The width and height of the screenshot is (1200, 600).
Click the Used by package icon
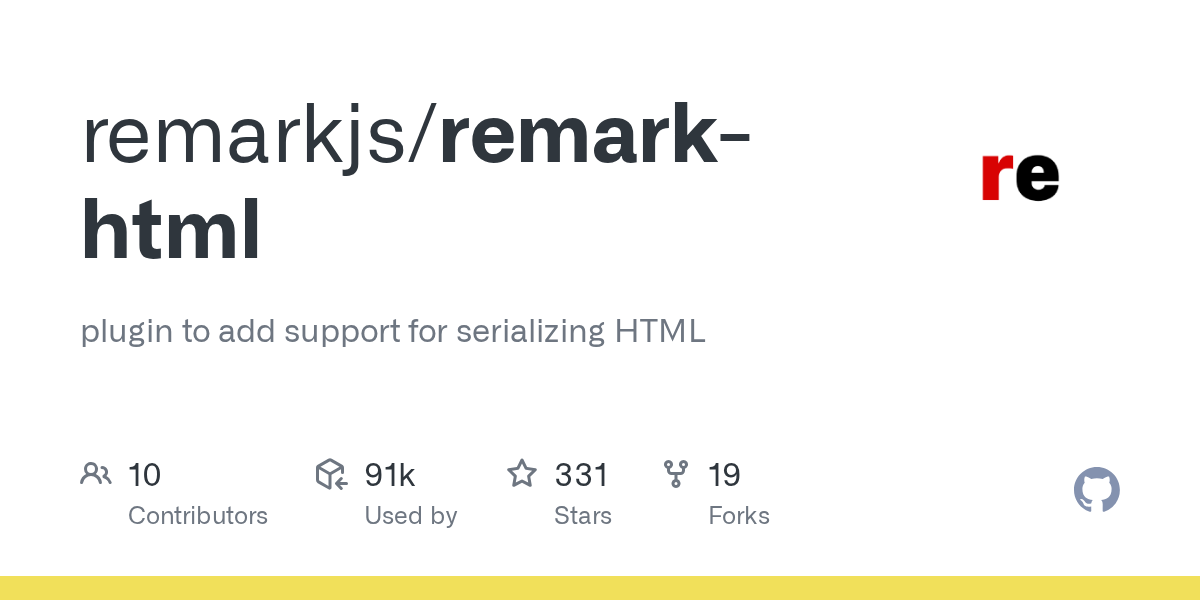[x=331, y=474]
